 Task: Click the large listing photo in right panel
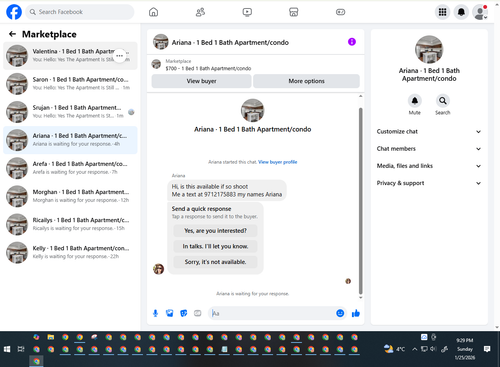429,49
